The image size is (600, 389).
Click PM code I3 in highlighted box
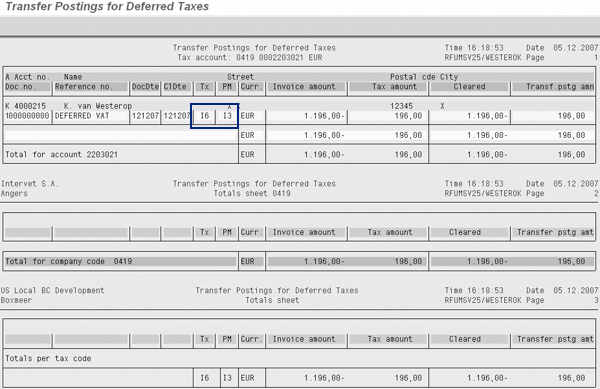tap(227, 116)
